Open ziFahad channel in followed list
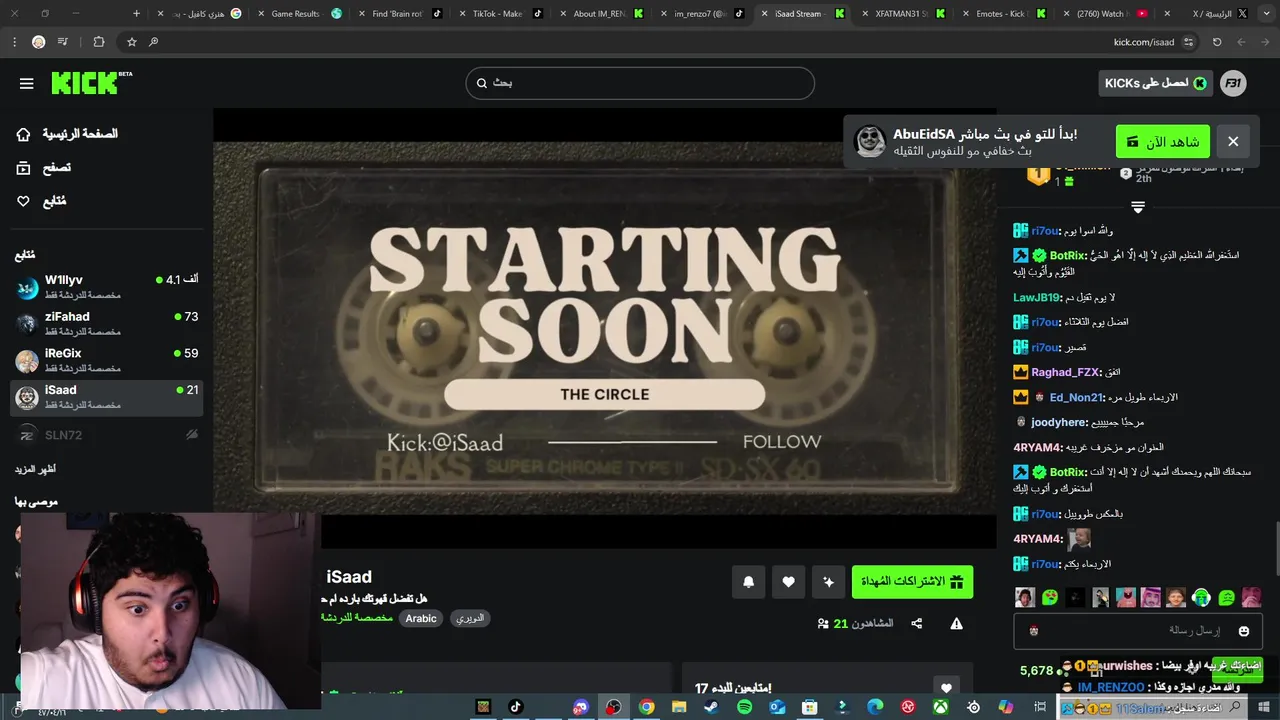 107,324
